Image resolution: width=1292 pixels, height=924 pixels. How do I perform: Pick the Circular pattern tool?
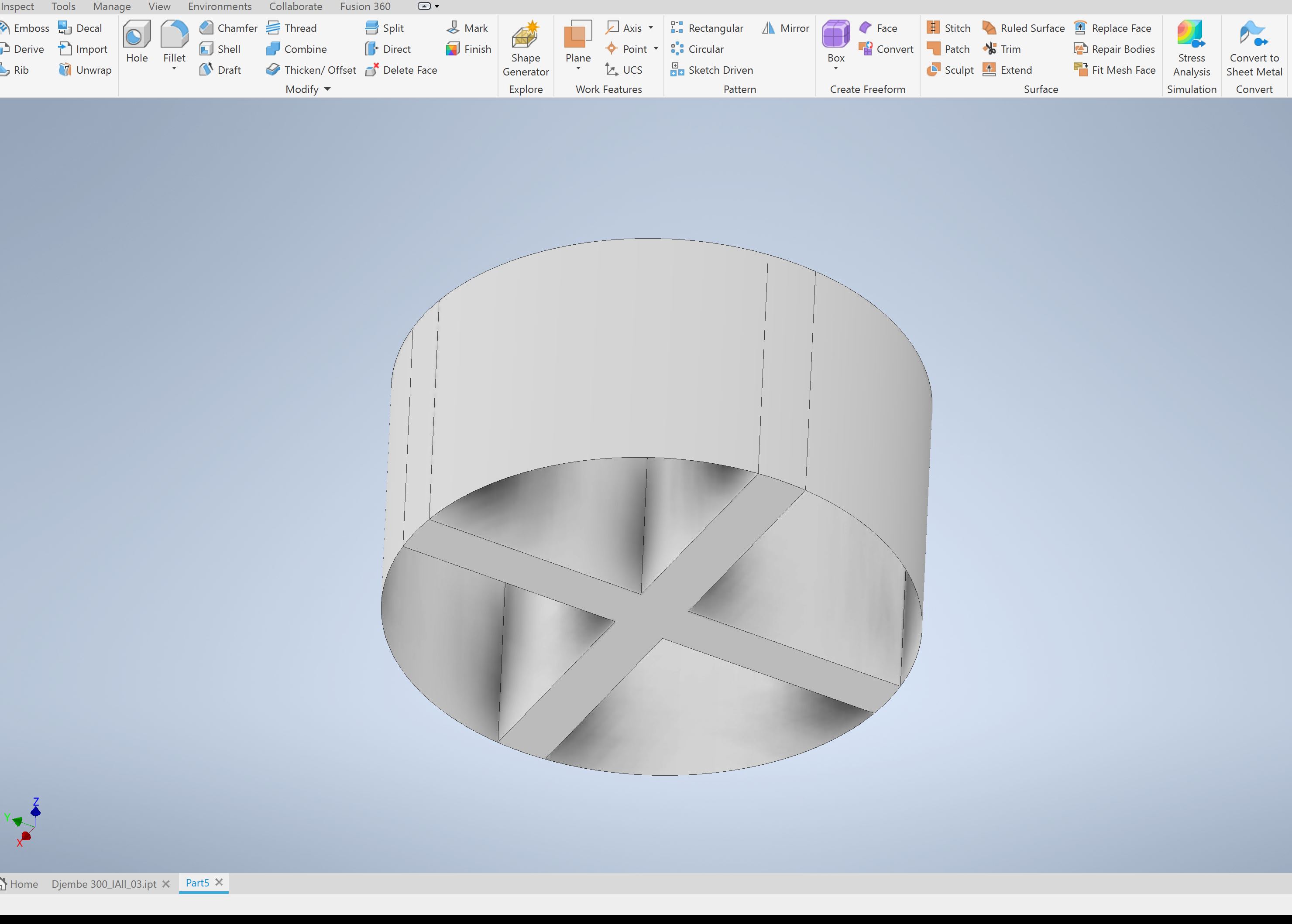[x=697, y=49]
